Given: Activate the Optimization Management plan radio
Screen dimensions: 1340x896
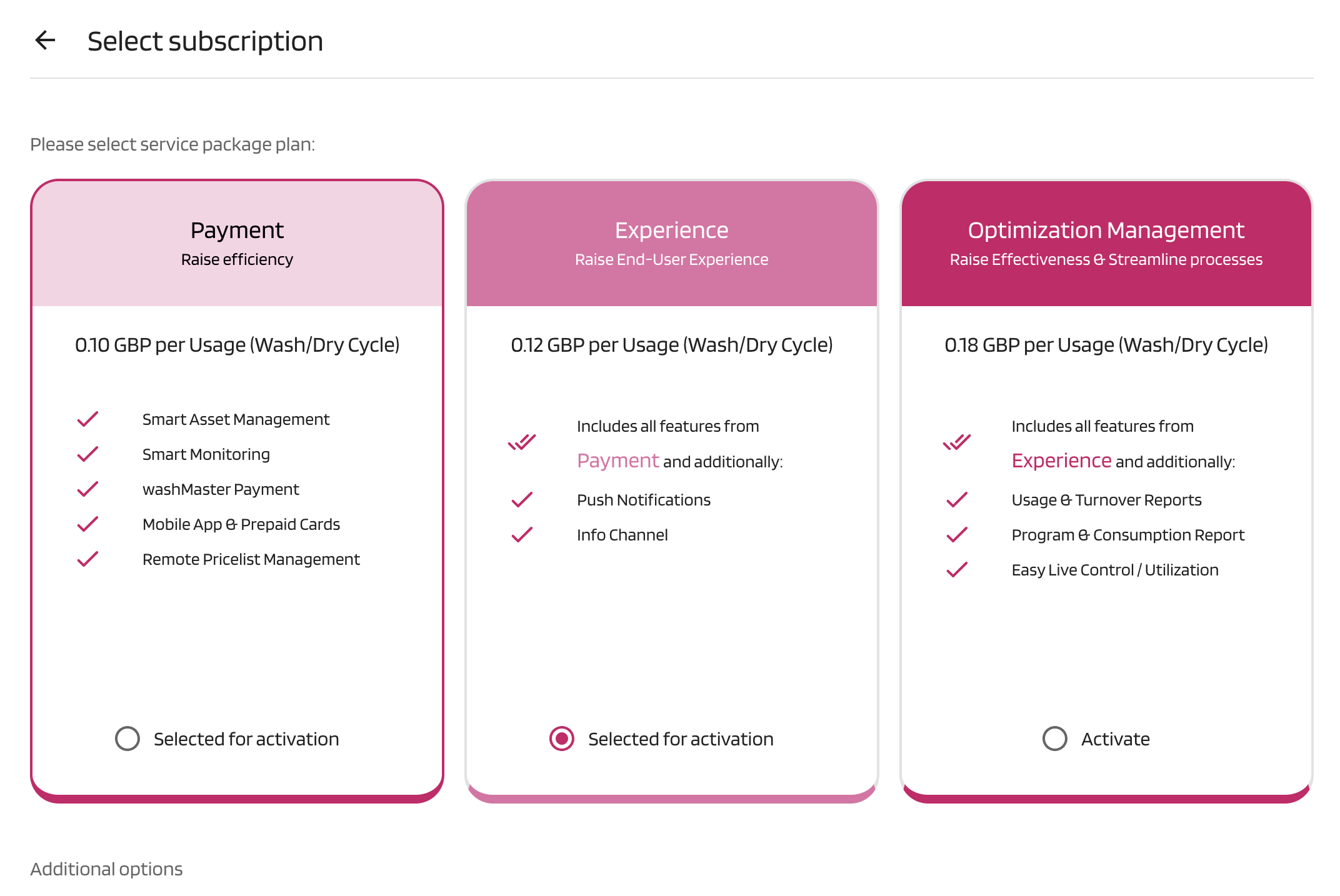Looking at the screenshot, I should pos(1055,739).
